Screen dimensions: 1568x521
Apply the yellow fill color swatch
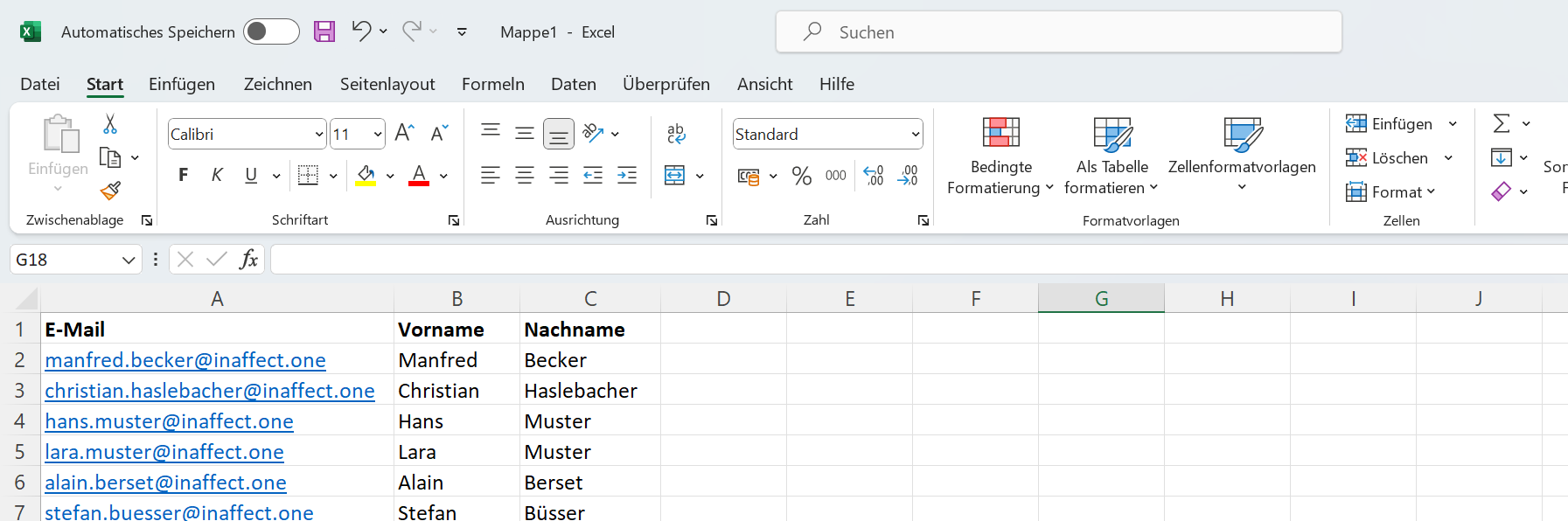(366, 176)
